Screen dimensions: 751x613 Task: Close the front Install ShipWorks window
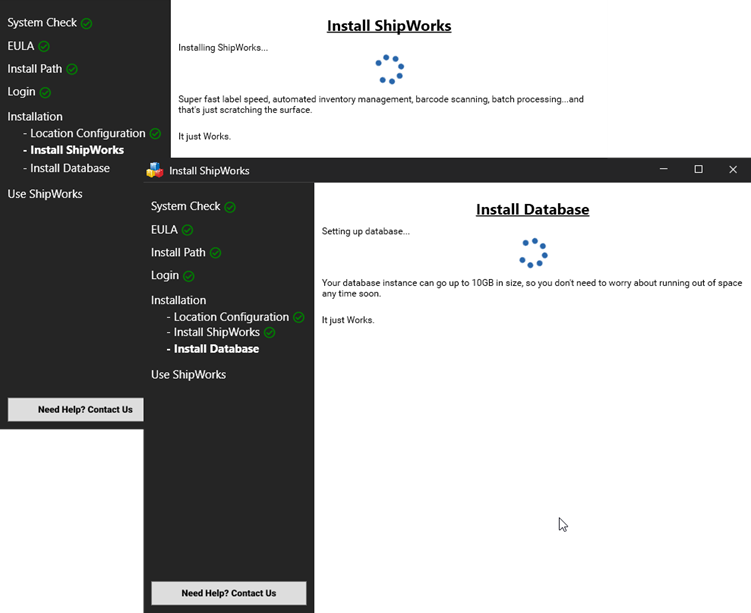(x=733, y=170)
